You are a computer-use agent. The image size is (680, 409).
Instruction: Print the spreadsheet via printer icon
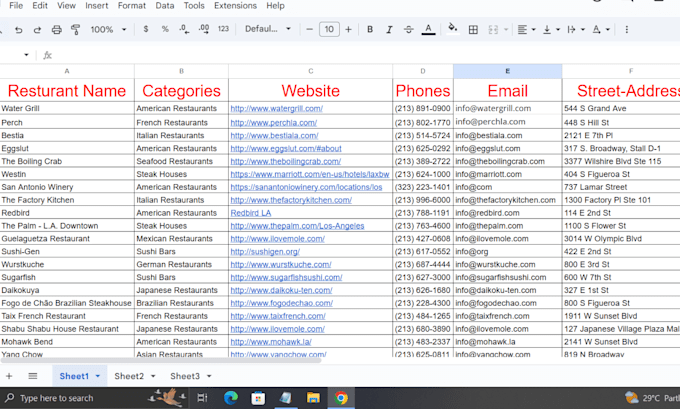pyautogui.click(x=56, y=29)
